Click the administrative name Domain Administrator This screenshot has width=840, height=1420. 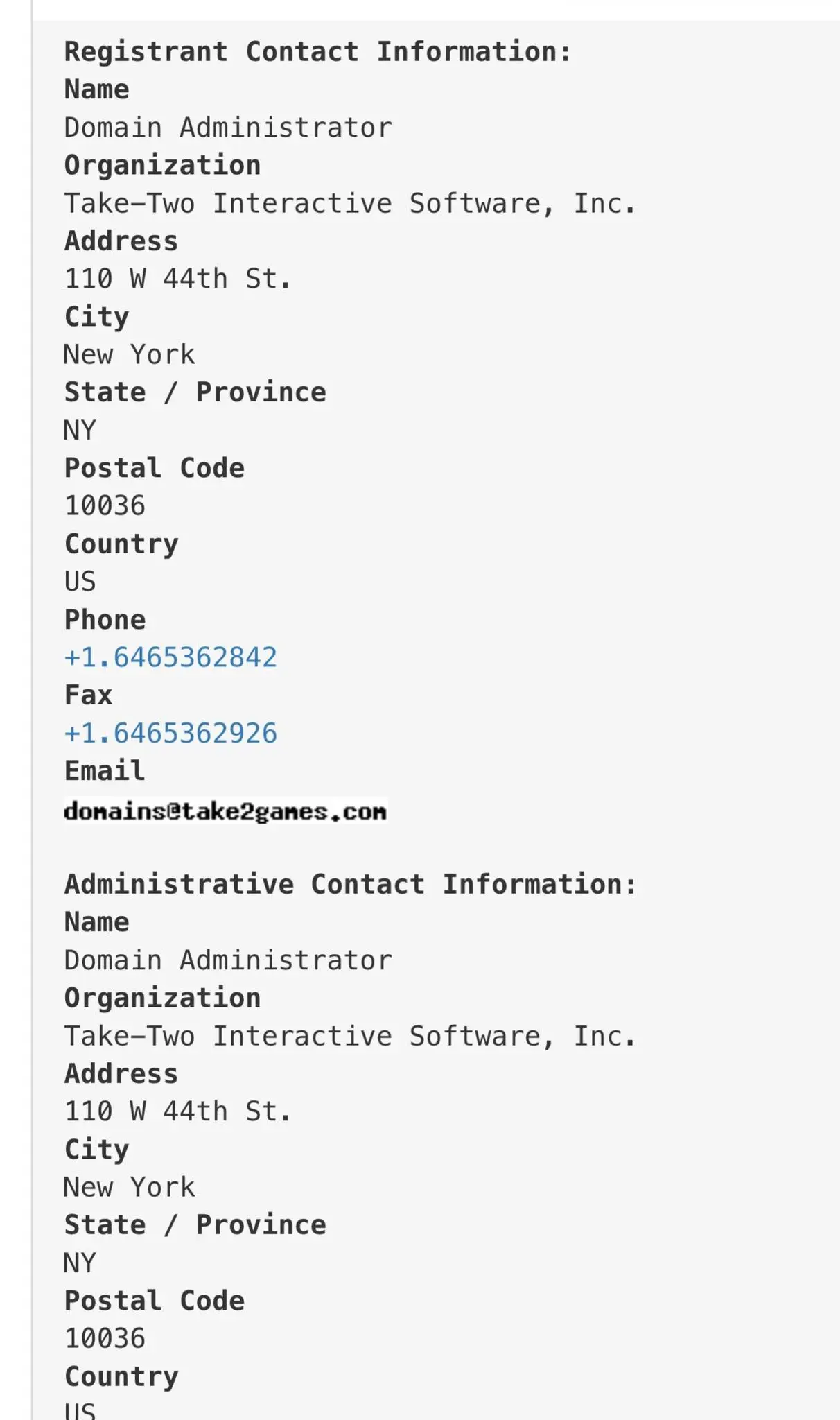pos(228,960)
